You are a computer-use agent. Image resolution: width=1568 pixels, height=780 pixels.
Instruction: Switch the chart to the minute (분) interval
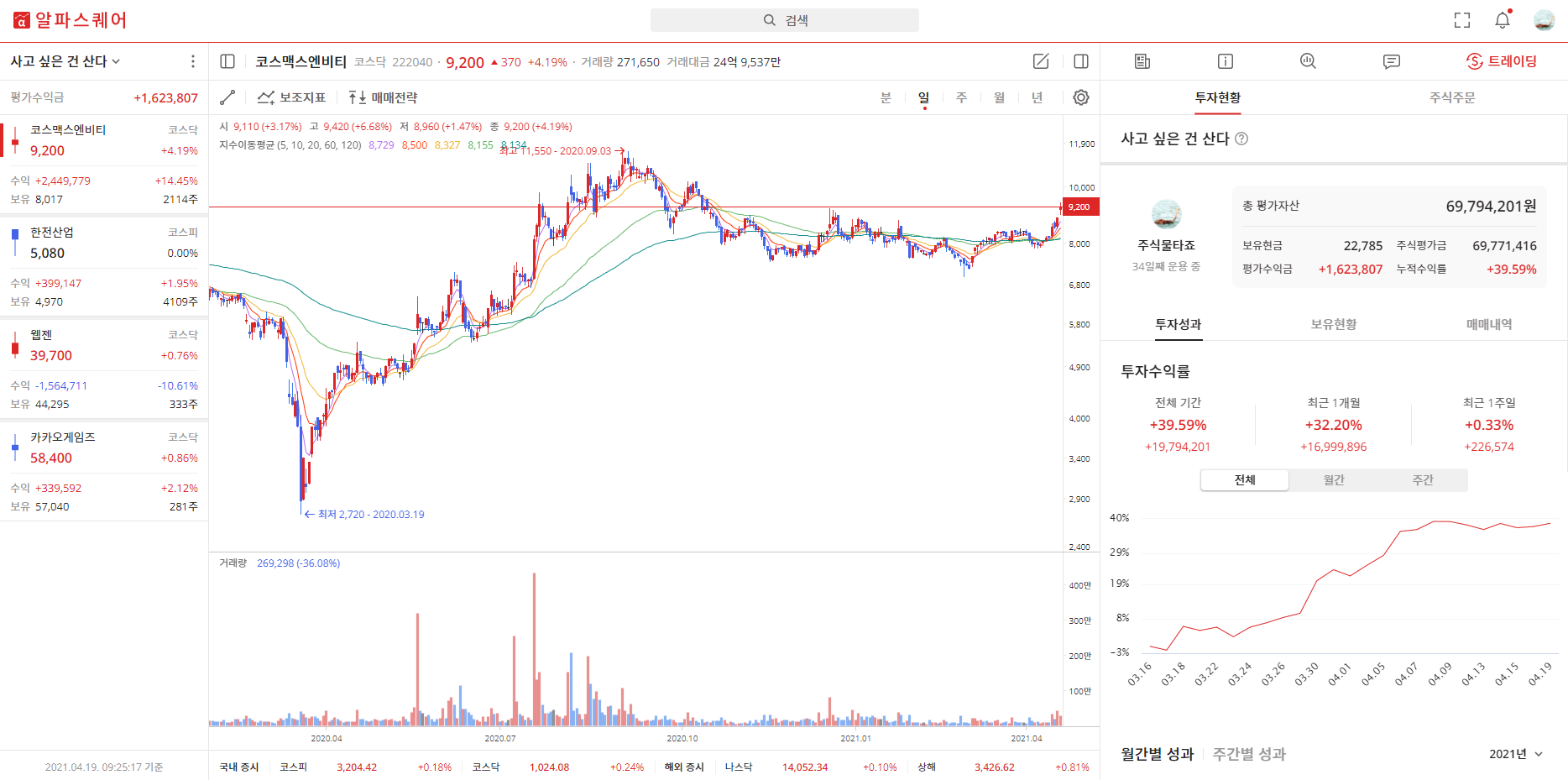(x=886, y=97)
